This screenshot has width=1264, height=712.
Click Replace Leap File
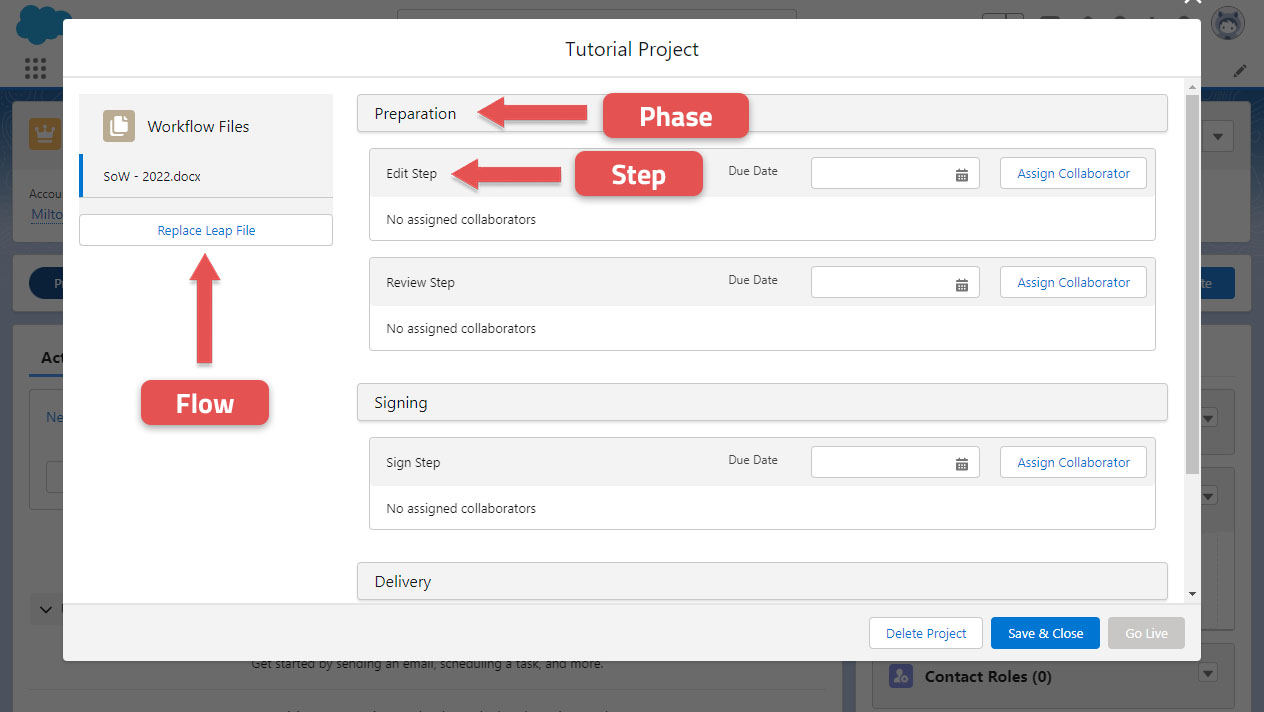[x=205, y=229]
